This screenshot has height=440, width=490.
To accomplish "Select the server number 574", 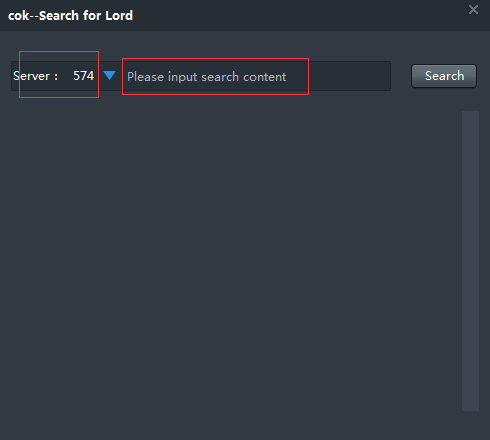I will tap(84, 76).
